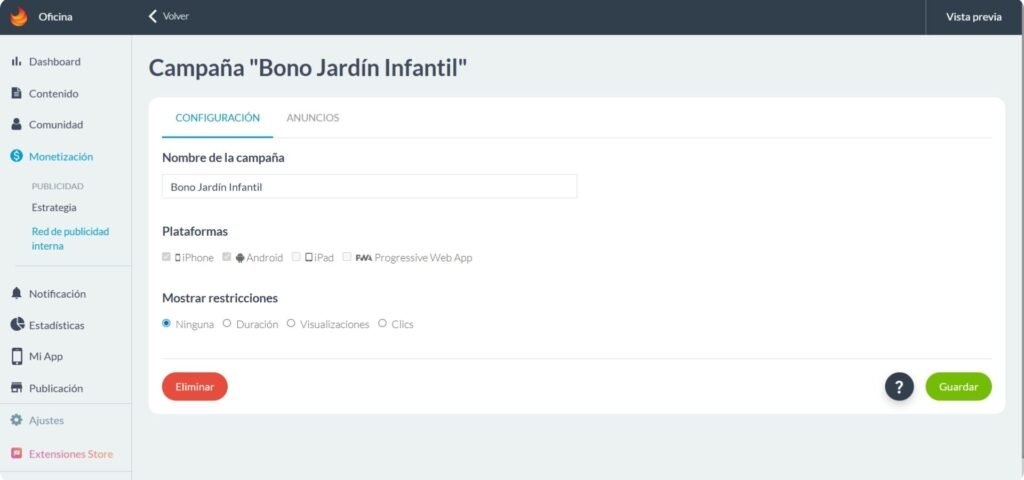Open Estadísticas pie chart icon
The image size is (1024, 480).
[16, 325]
